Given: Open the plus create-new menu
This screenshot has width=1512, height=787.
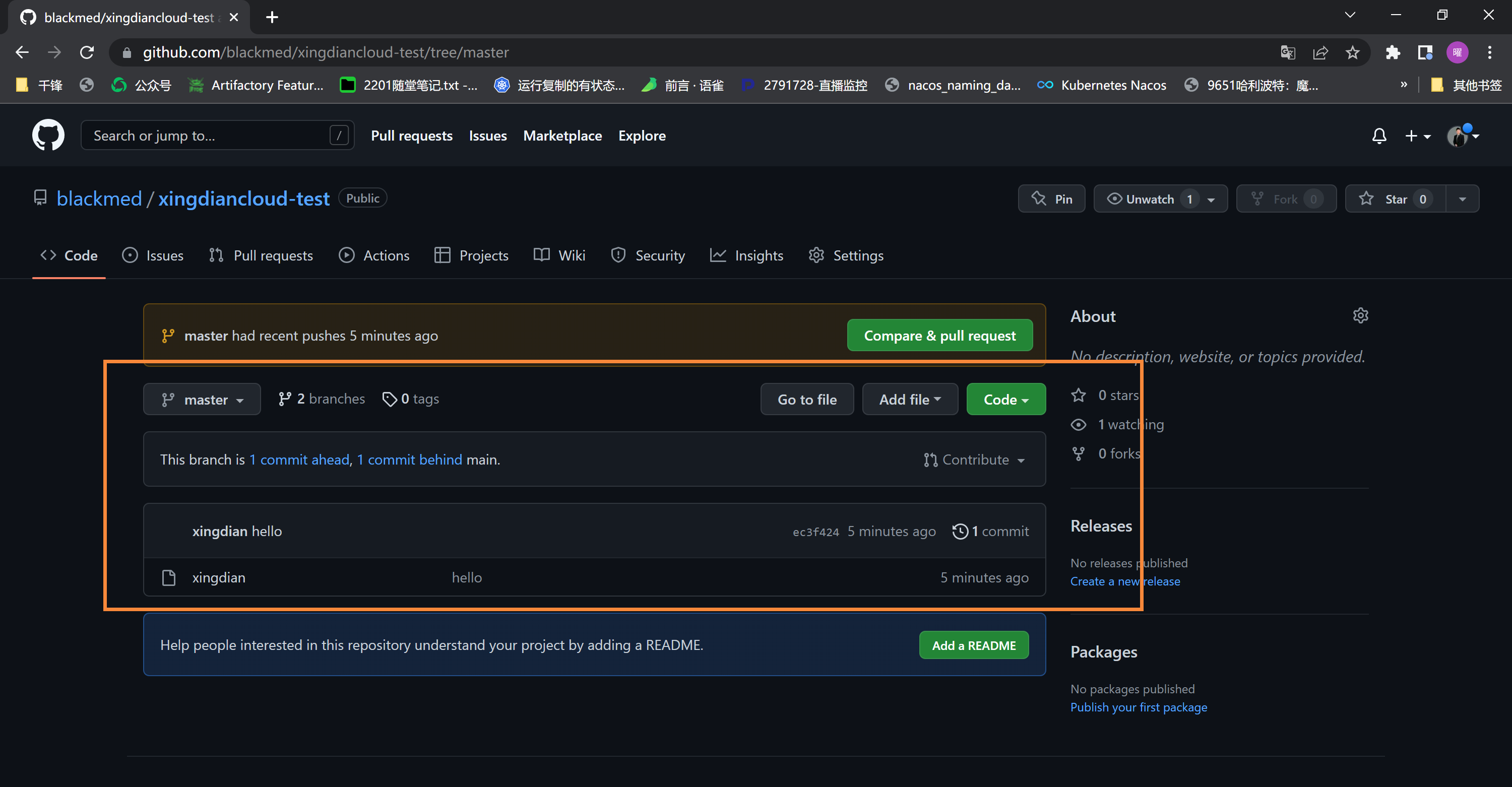Looking at the screenshot, I should (1417, 136).
